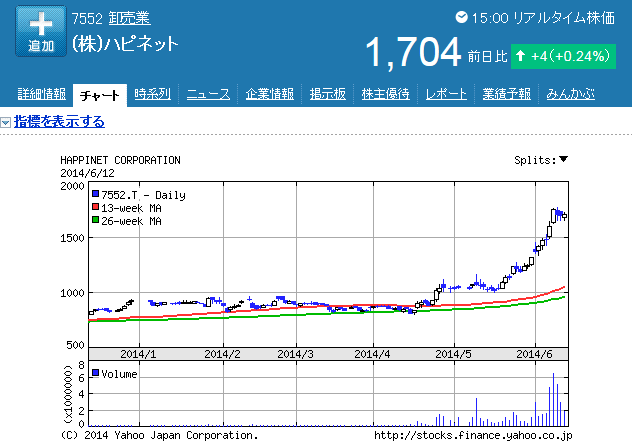Open the 詳細情報 tab

click(42, 94)
